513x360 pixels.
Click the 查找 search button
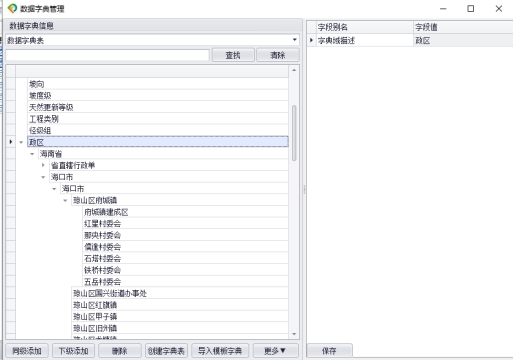(233, 55)
